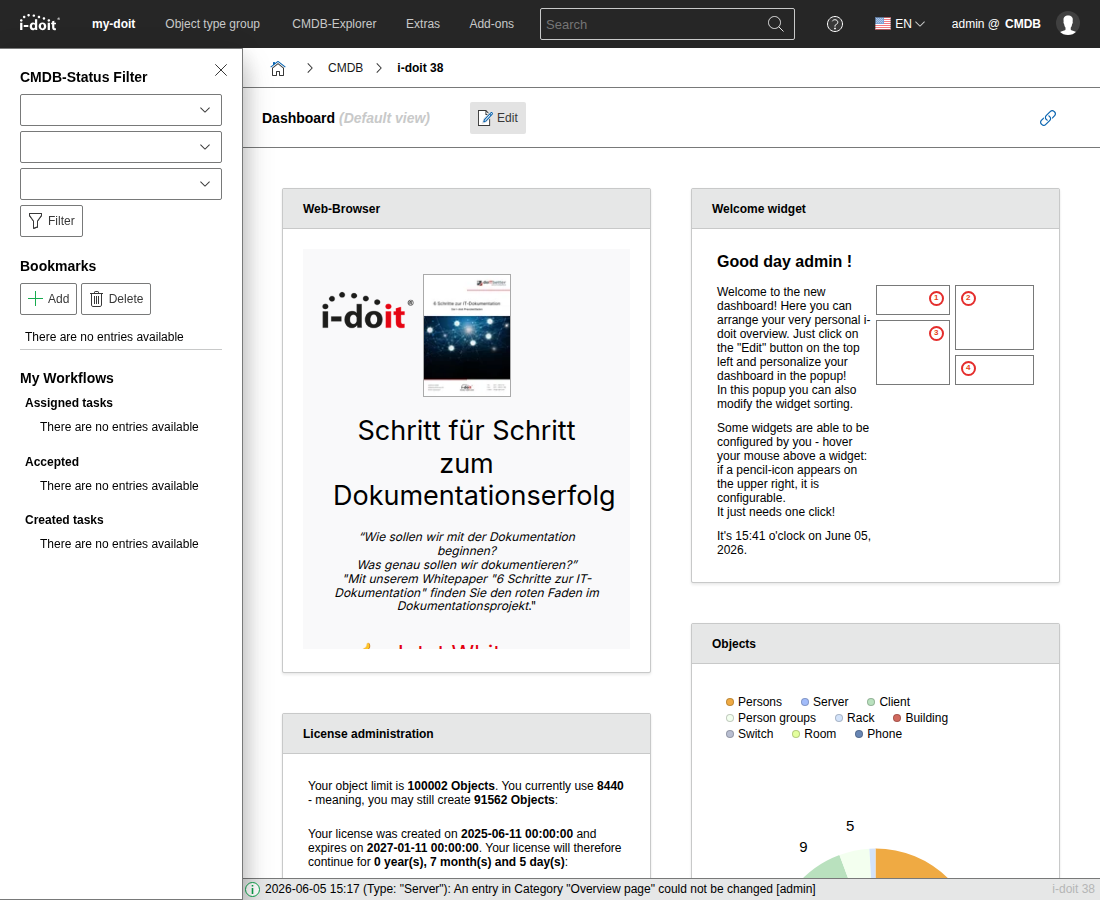
Task: Click the Assigned tasks heading
Action: tap(69, 403)
